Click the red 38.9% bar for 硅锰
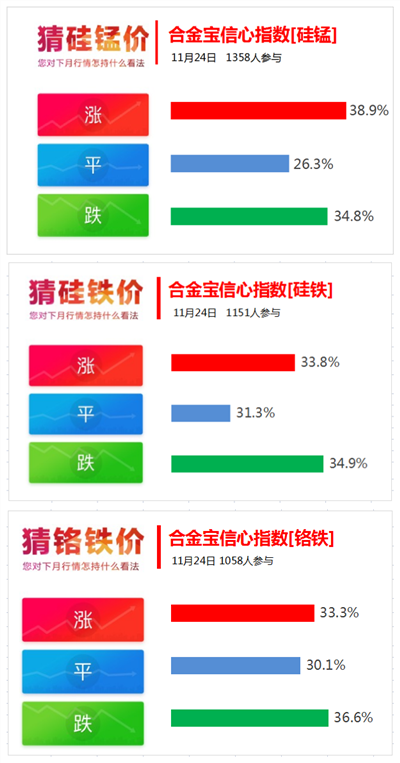The image size is (400, 763). coord(258,110)
